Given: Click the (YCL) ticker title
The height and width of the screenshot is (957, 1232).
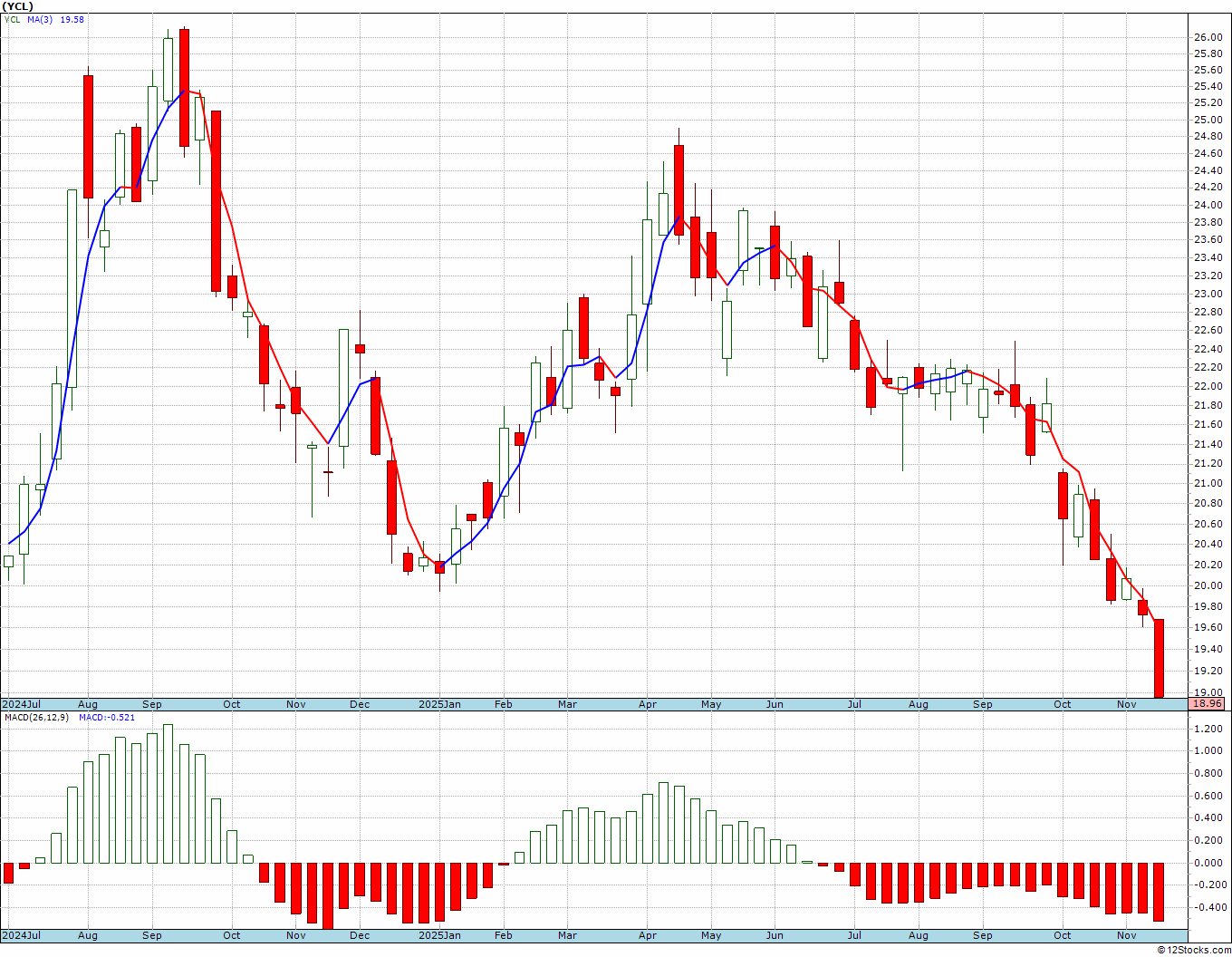Looking at the screenshot, I should 17,6.
